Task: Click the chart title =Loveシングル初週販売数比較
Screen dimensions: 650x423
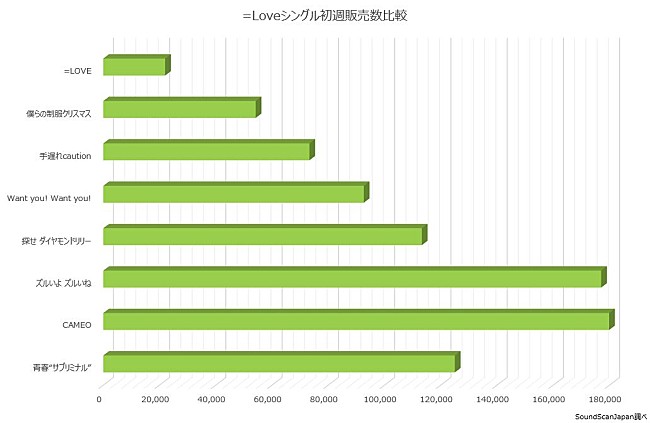Action: [x=325, y=16]
